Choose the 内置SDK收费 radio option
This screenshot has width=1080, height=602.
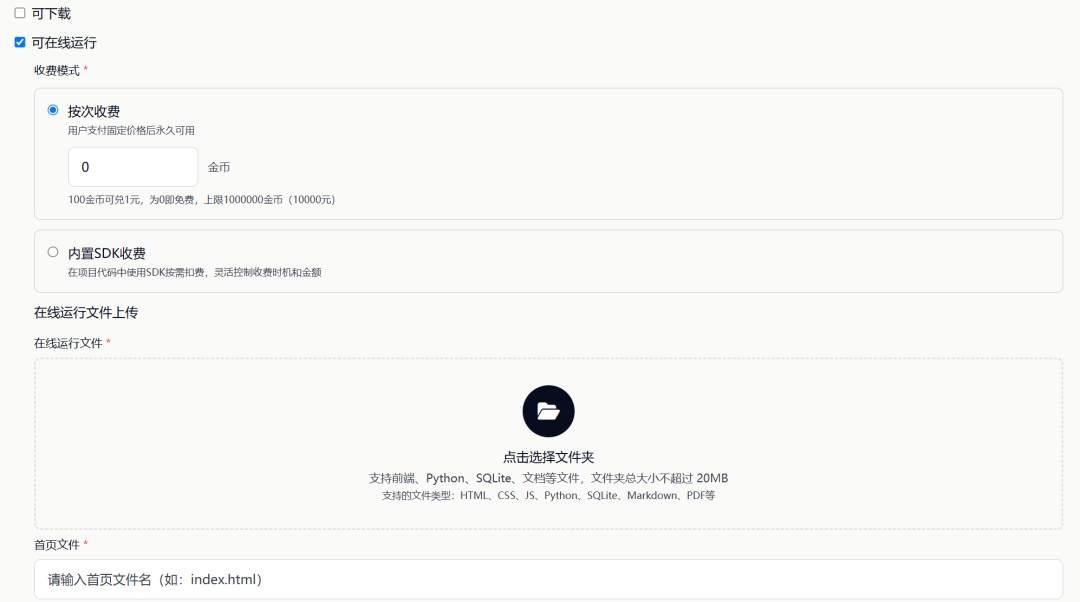[53, 252]
